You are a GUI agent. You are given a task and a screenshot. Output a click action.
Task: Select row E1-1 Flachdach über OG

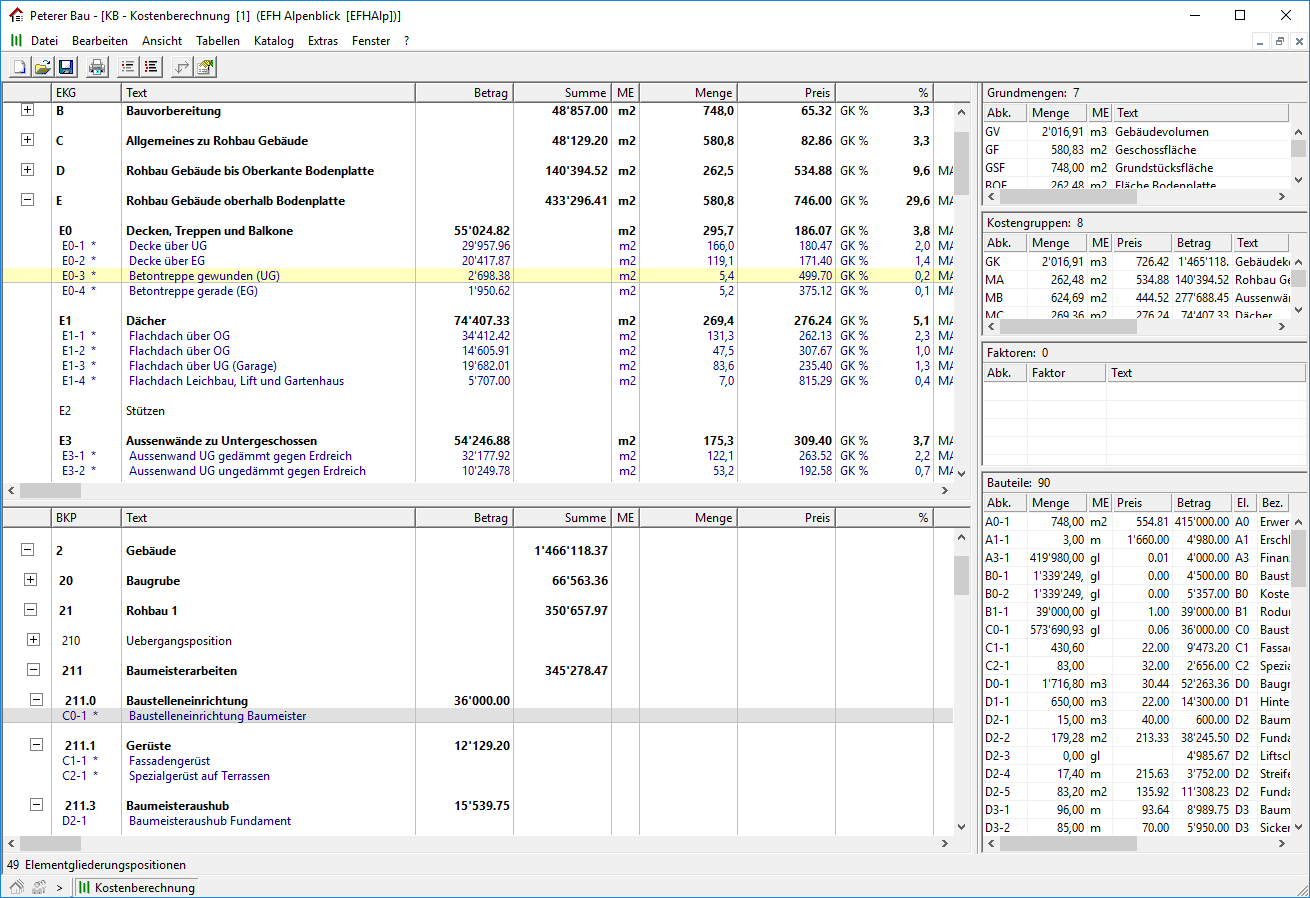pyautogui.click(x=180, y=336)
